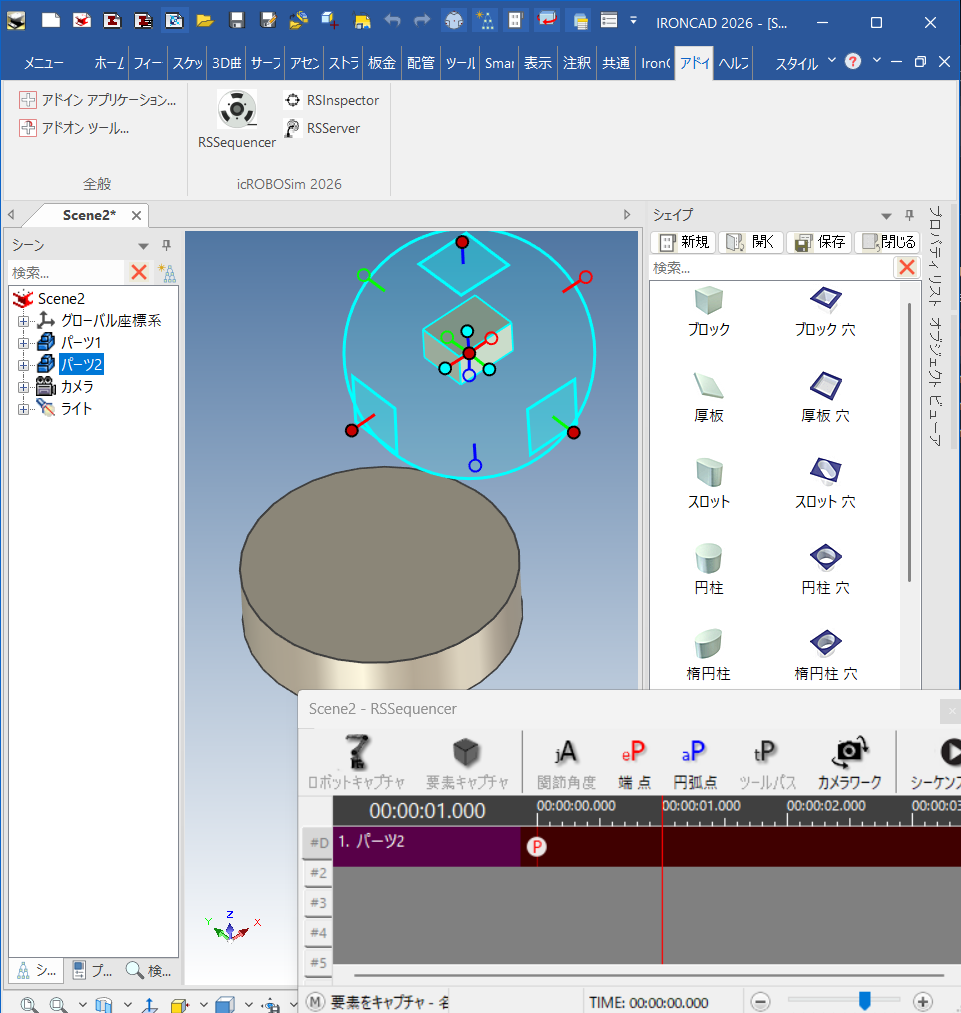Open the スタイル dropdown
This screenshot has width=961, height=1013.
coord(805,63)
